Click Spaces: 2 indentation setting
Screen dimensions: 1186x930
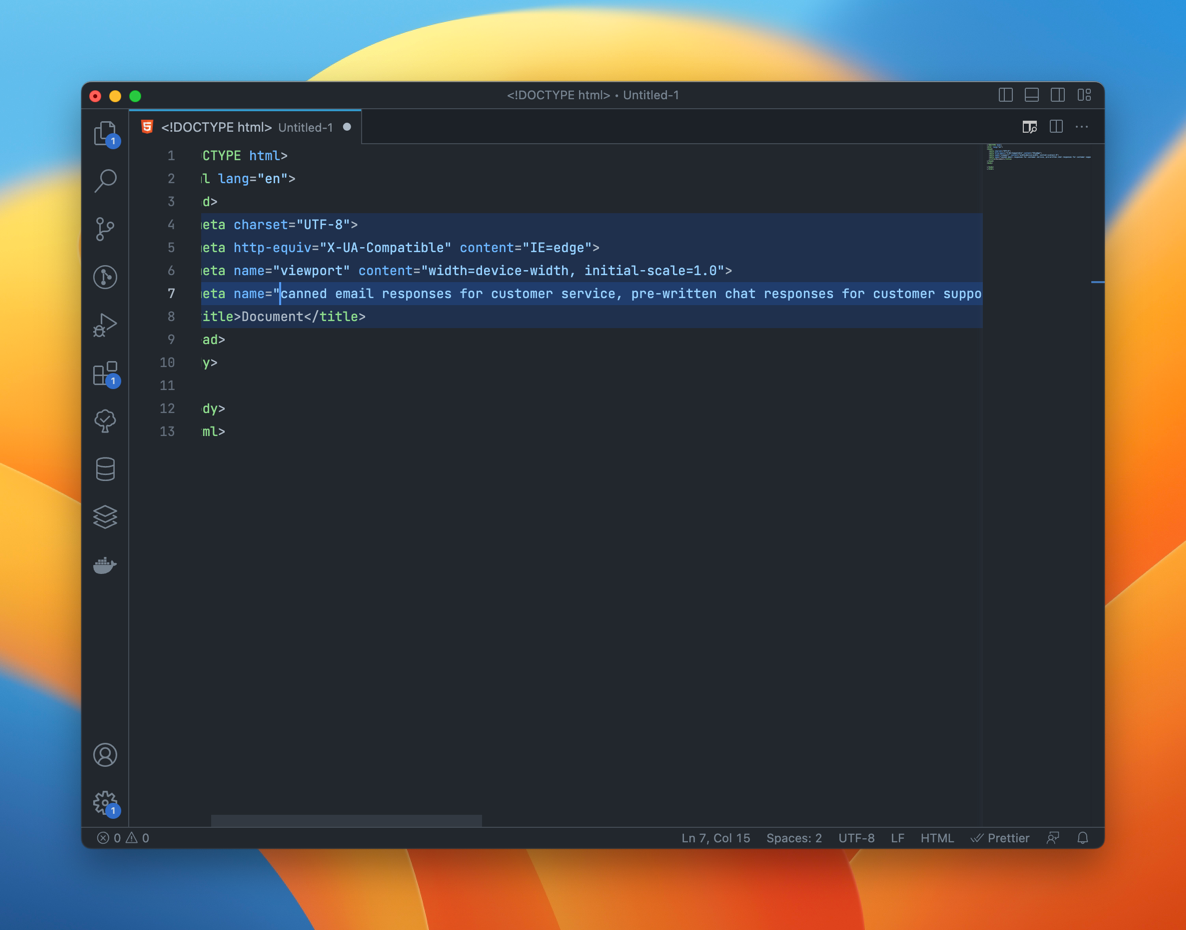(794, 838)
